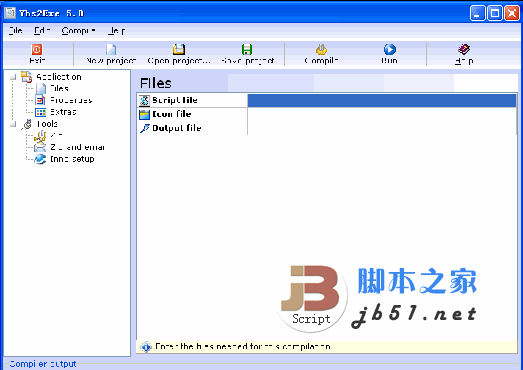
Task: Collapse the Application tree node
Action: (x=13, y=77)
